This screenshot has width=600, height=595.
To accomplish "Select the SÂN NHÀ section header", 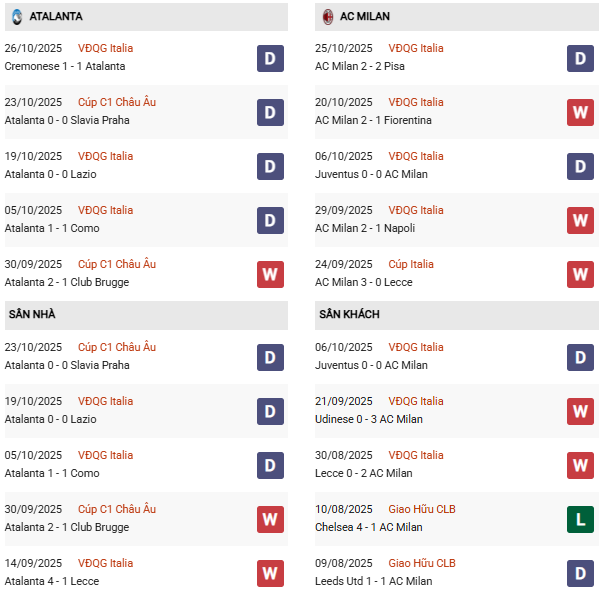I will pyautogui.click(x=32, y=314).
